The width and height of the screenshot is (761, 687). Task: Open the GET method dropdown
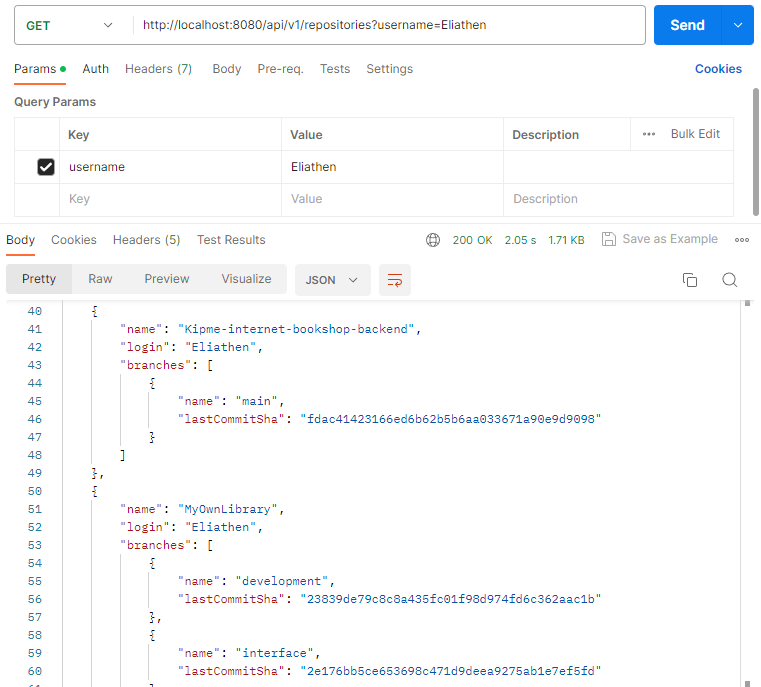70,25
